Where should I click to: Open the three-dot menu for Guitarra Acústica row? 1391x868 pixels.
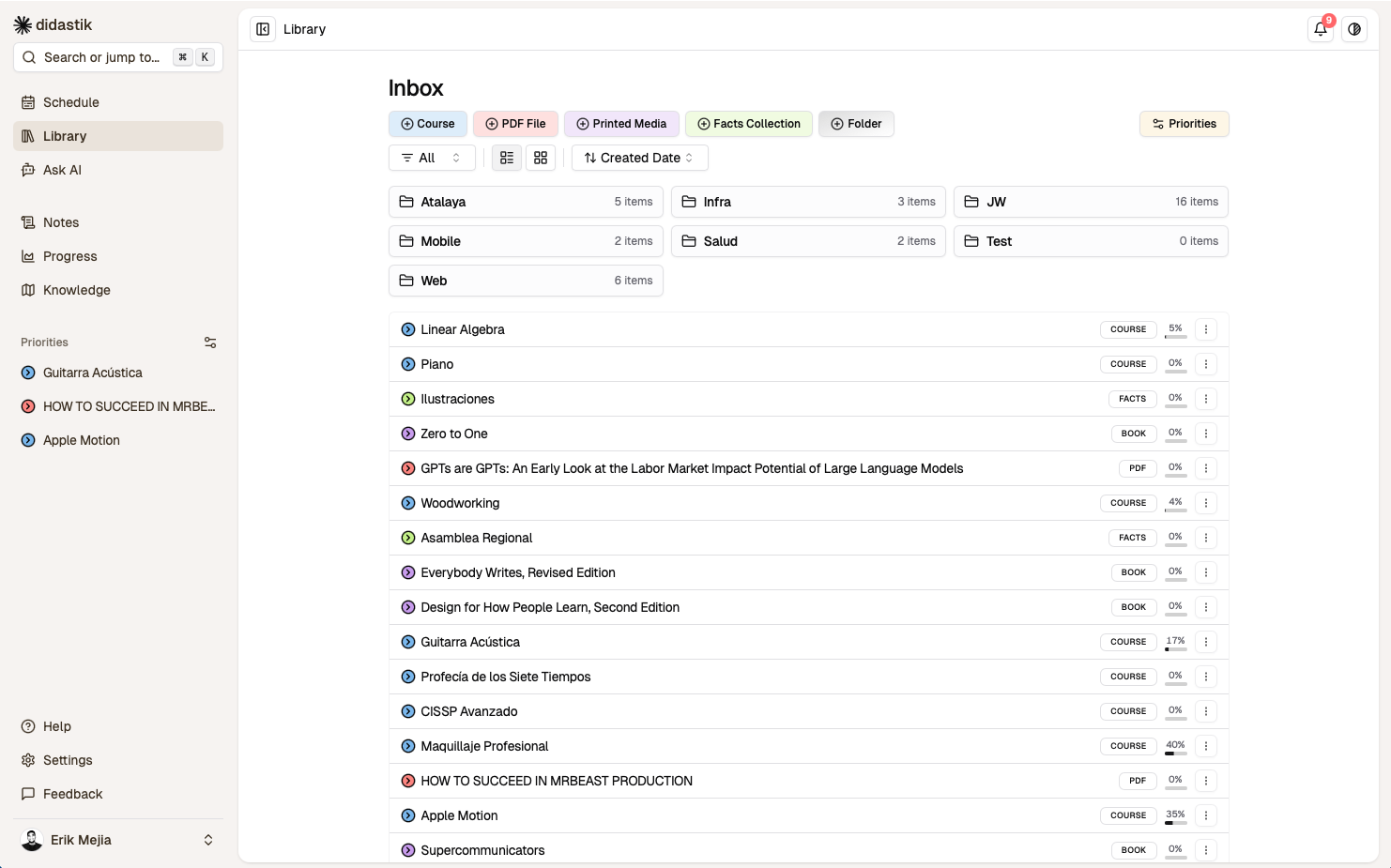point(1206,642)
